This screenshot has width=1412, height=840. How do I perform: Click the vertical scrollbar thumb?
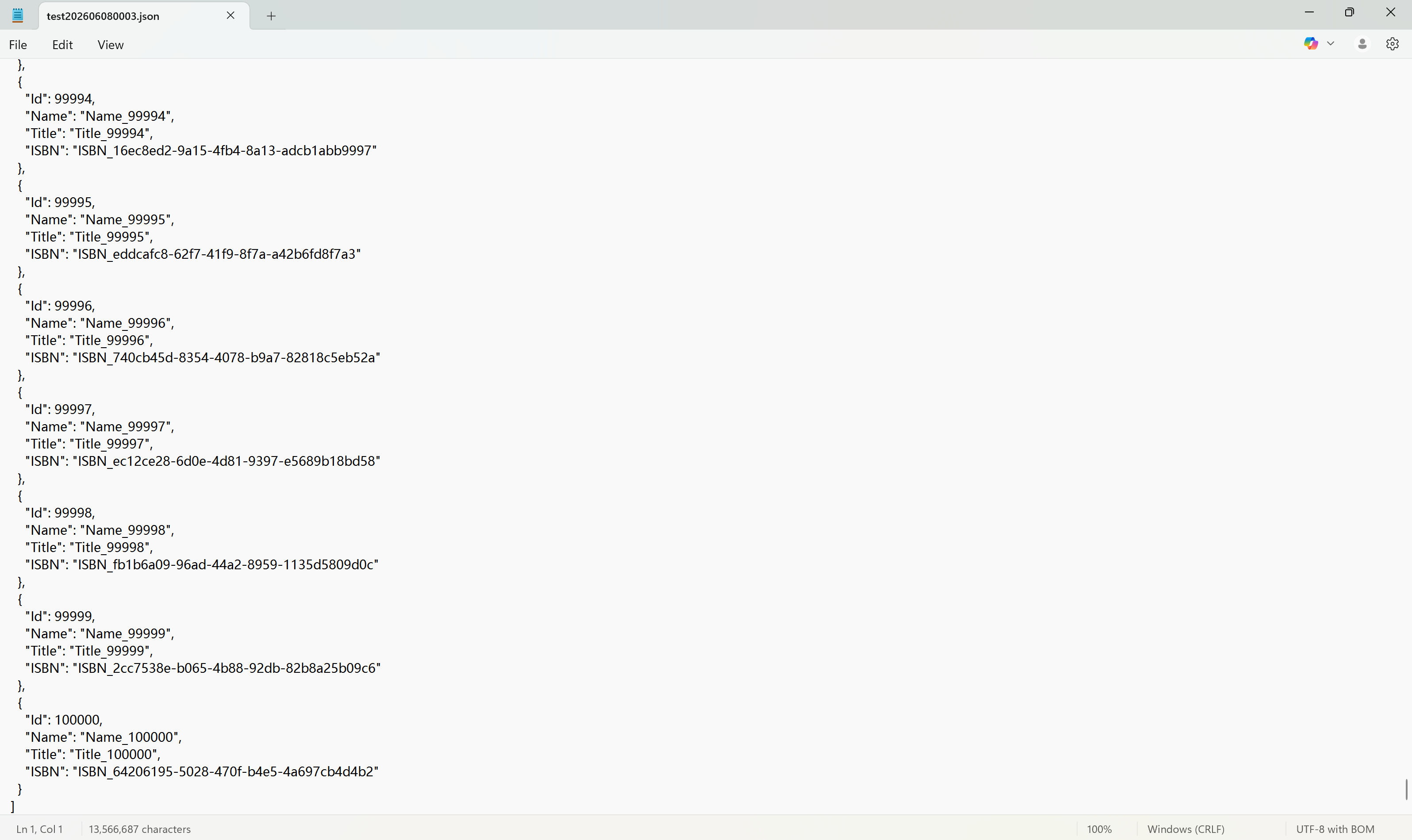[1406, 789]
